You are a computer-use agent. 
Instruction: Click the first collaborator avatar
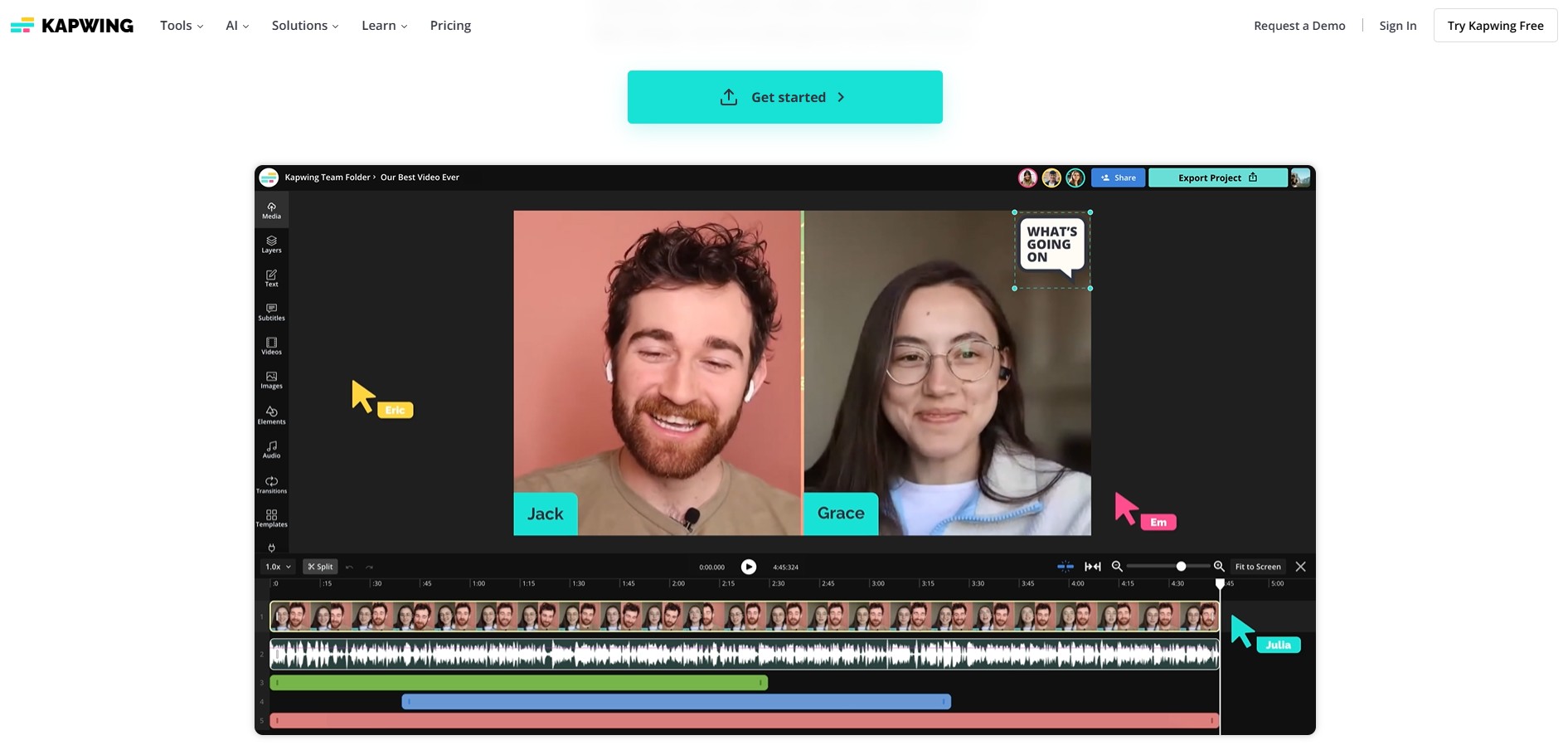click(1027, 178)
